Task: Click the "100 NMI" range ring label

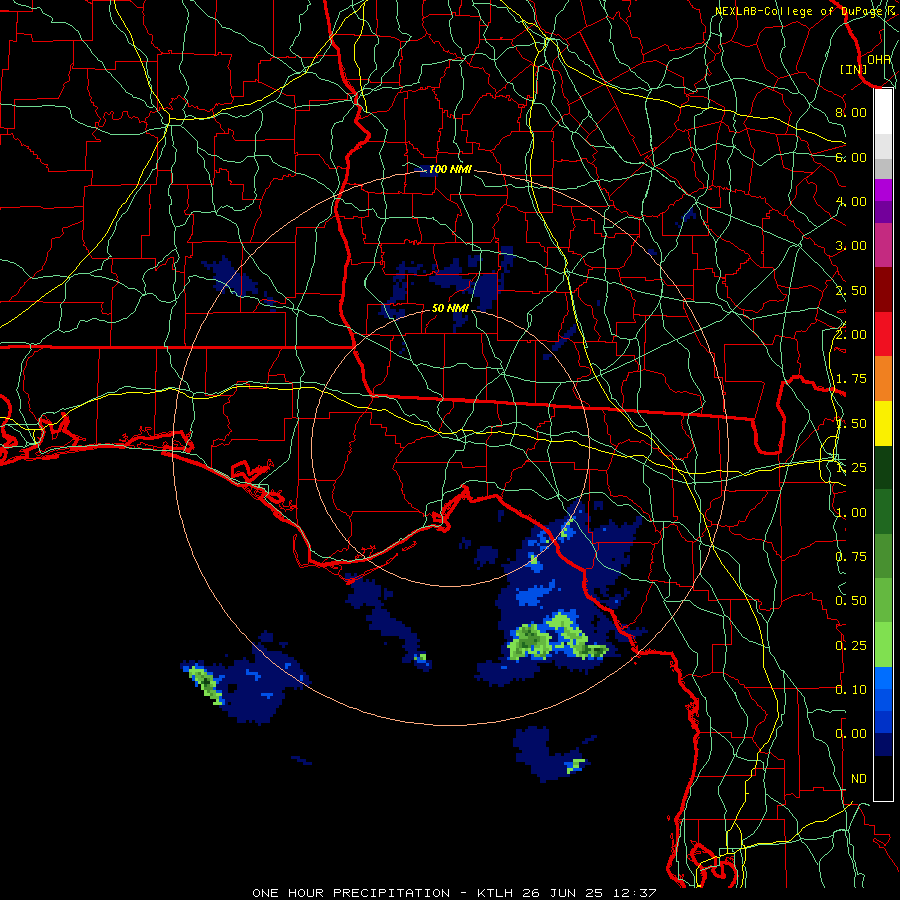Action: click(450, 169)
